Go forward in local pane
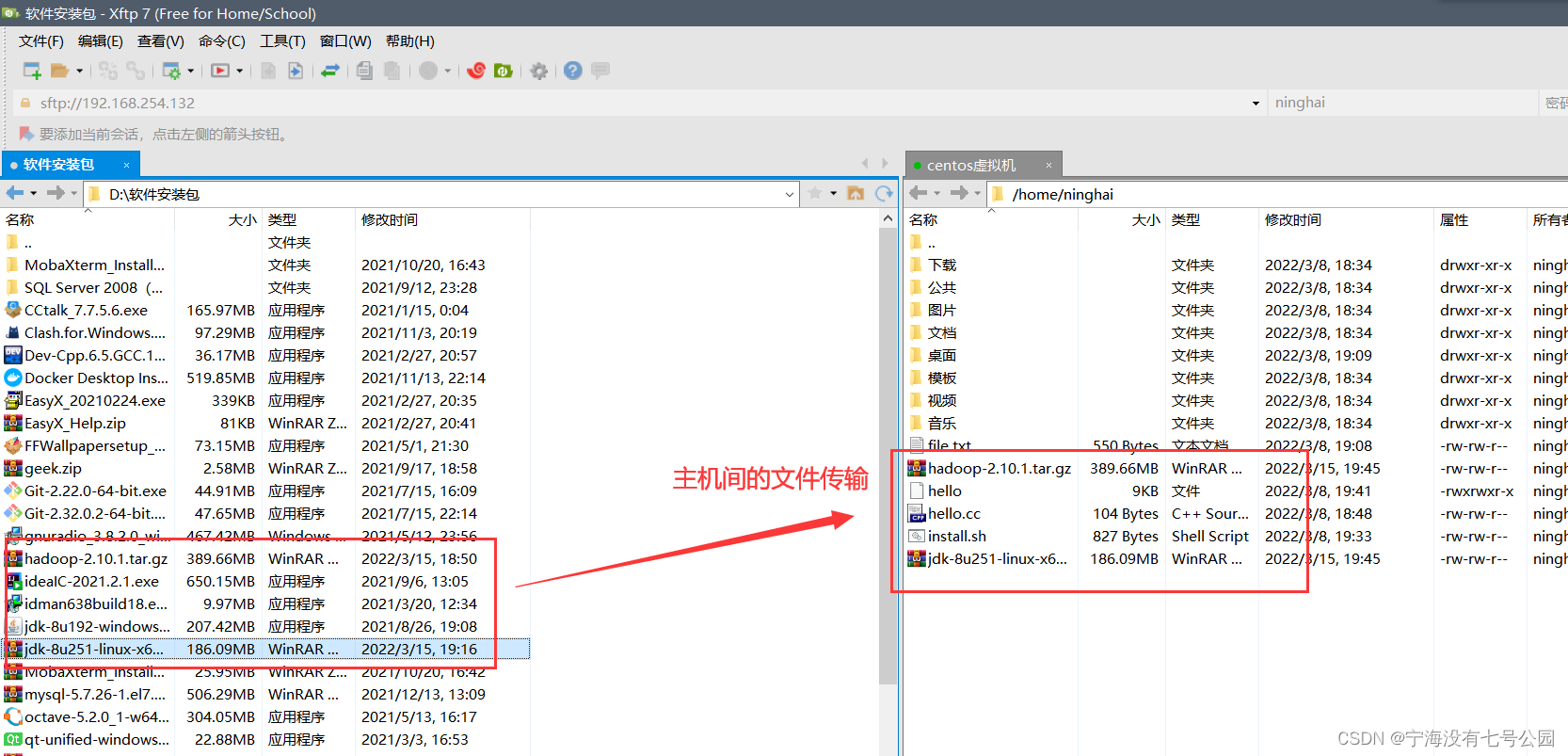This screenshot has height=756, width=1568. (x=56, y=193)
